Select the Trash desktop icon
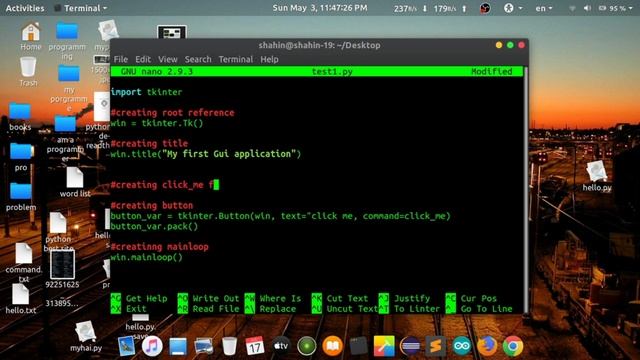The width and height of the screenshot is (640, 360). [28, 71]
